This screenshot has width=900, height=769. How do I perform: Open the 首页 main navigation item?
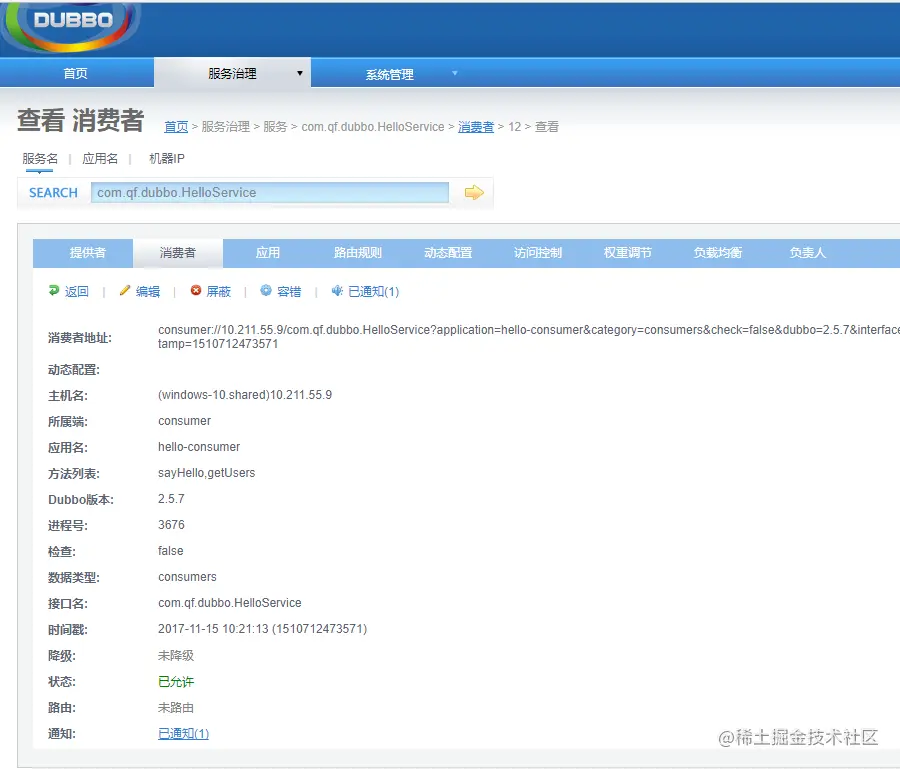(x=76, y=73)
